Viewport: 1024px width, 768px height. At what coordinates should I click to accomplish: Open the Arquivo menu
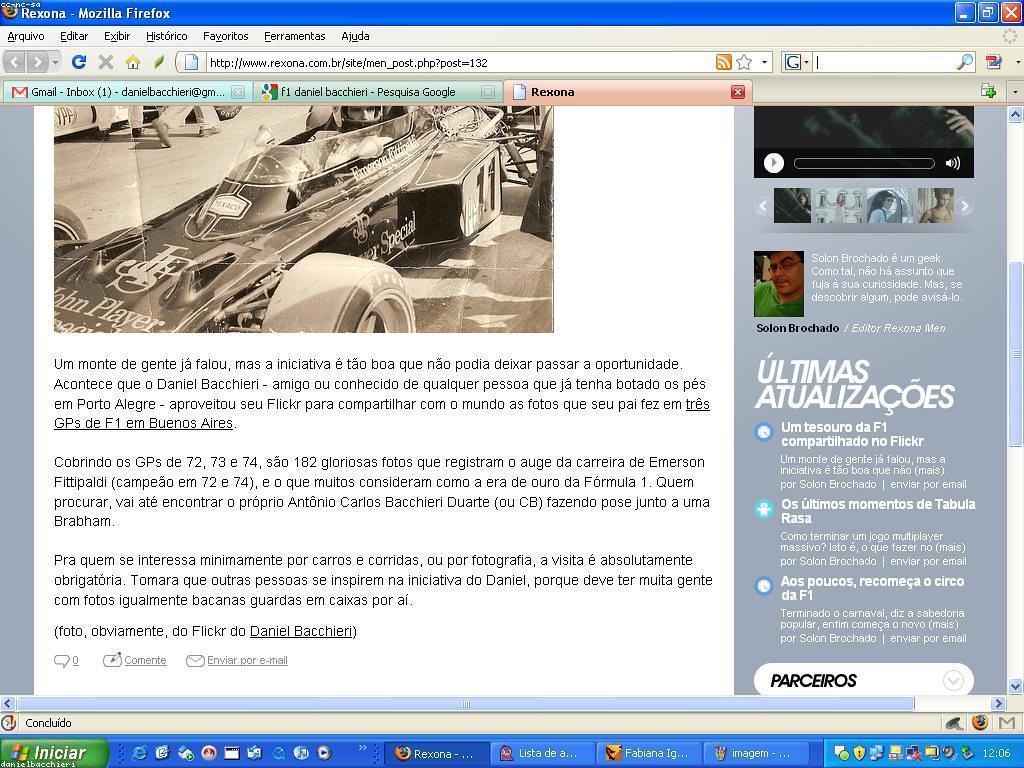26,37
